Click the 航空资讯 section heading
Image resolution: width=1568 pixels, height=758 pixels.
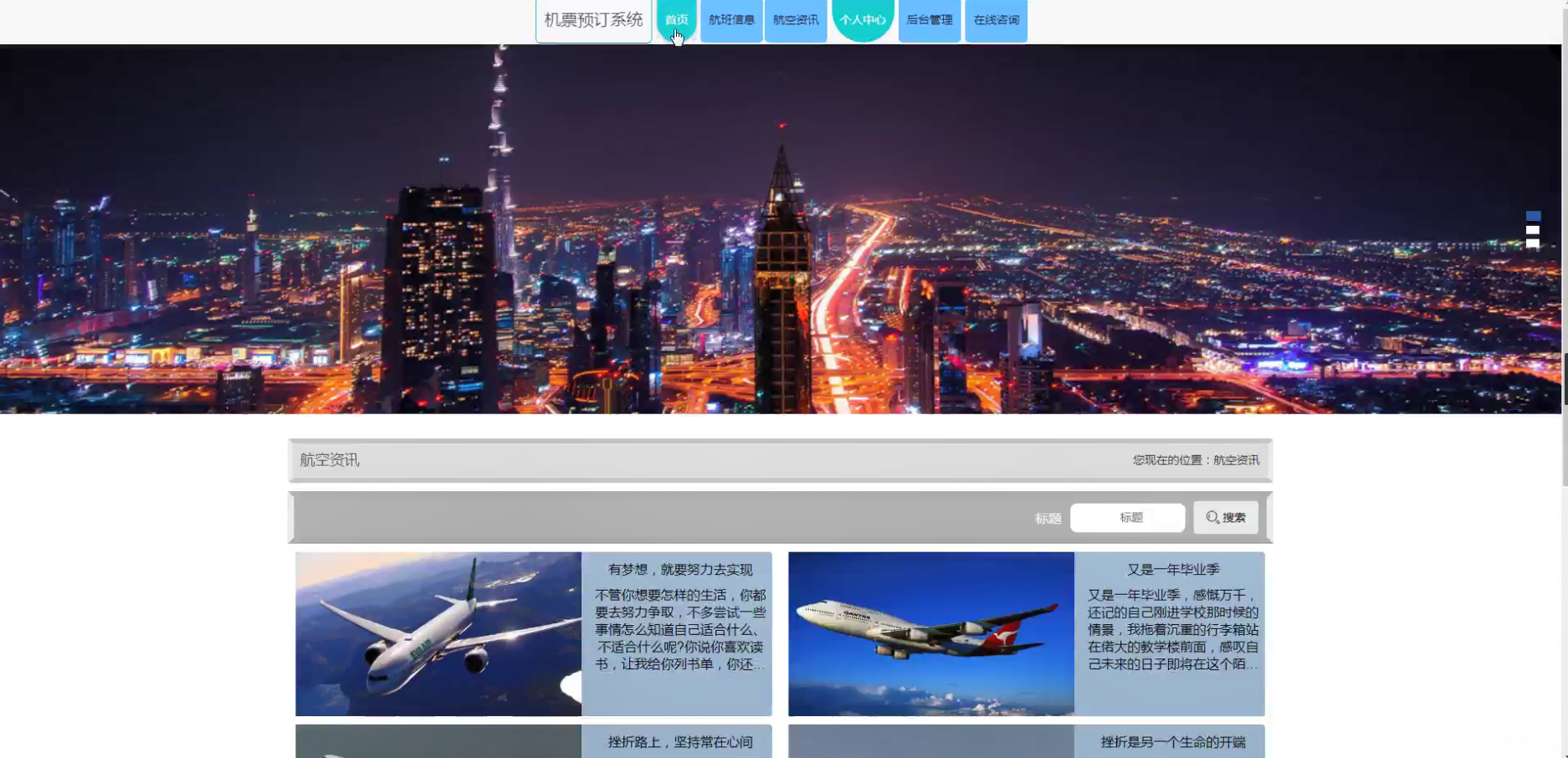click(330, 460)
